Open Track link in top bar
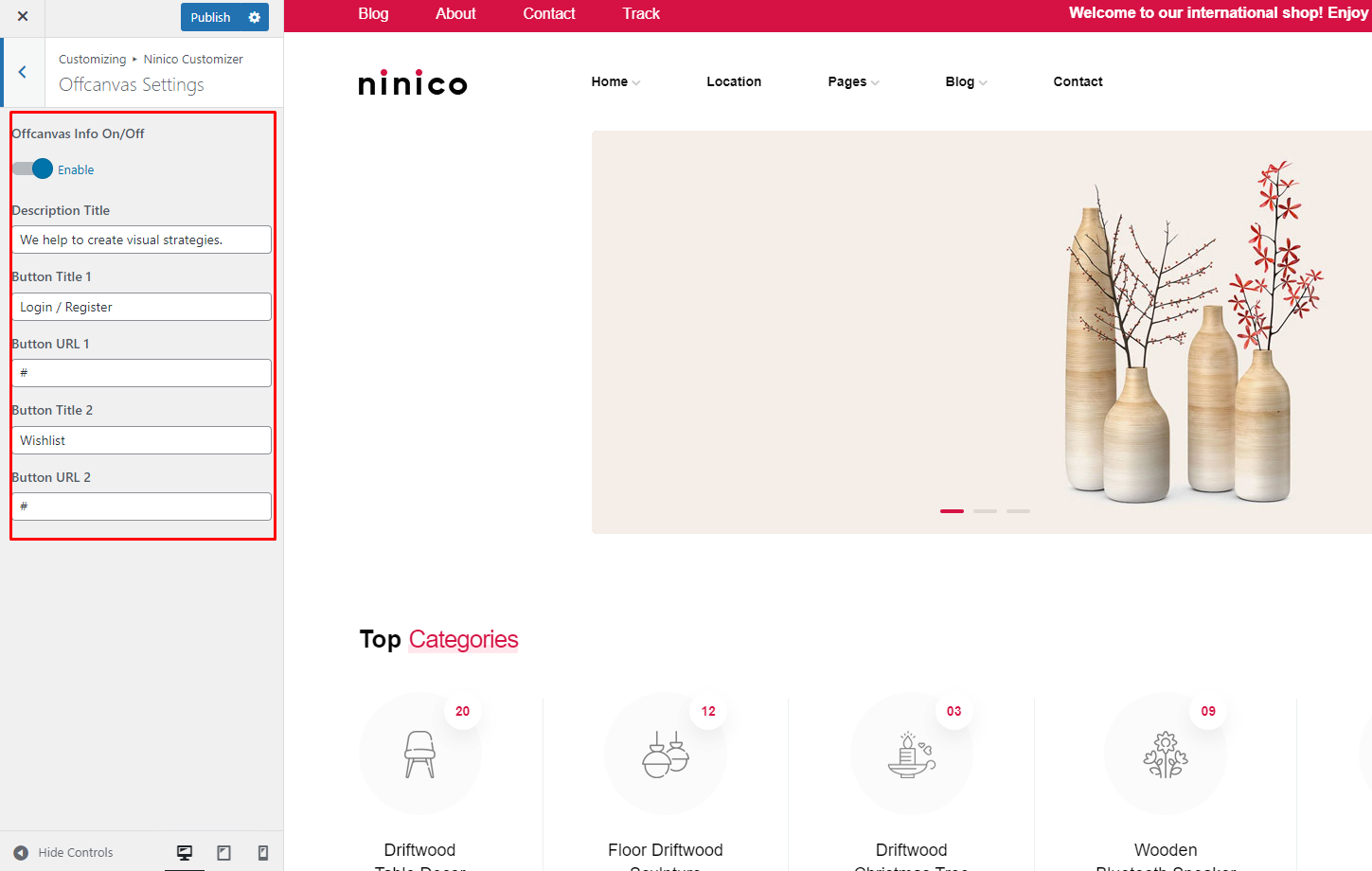This screenshot has width=1372, height=871. pos(641,13)
